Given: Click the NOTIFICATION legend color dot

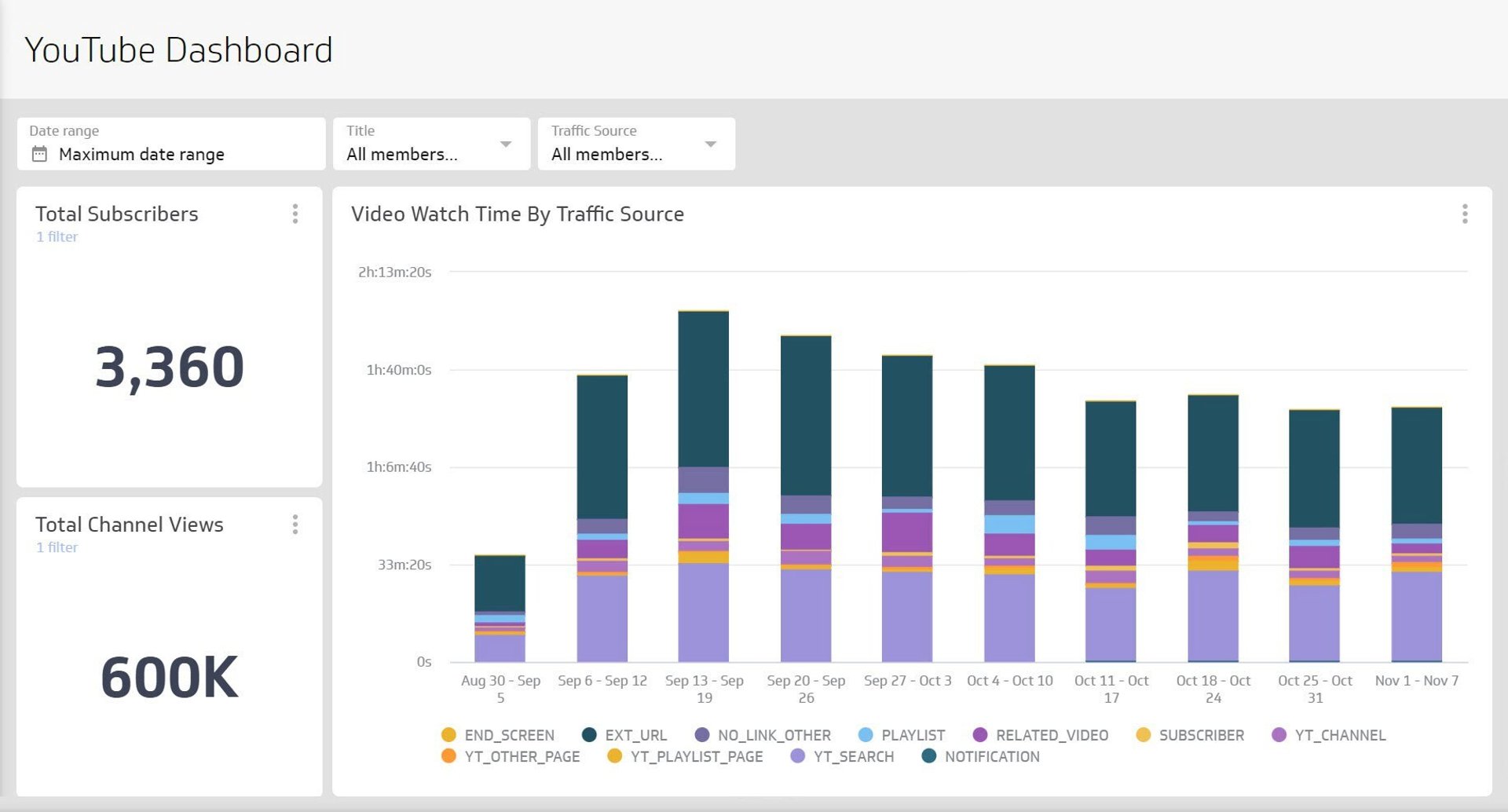Looking at the screenshot, I should 929,756.
